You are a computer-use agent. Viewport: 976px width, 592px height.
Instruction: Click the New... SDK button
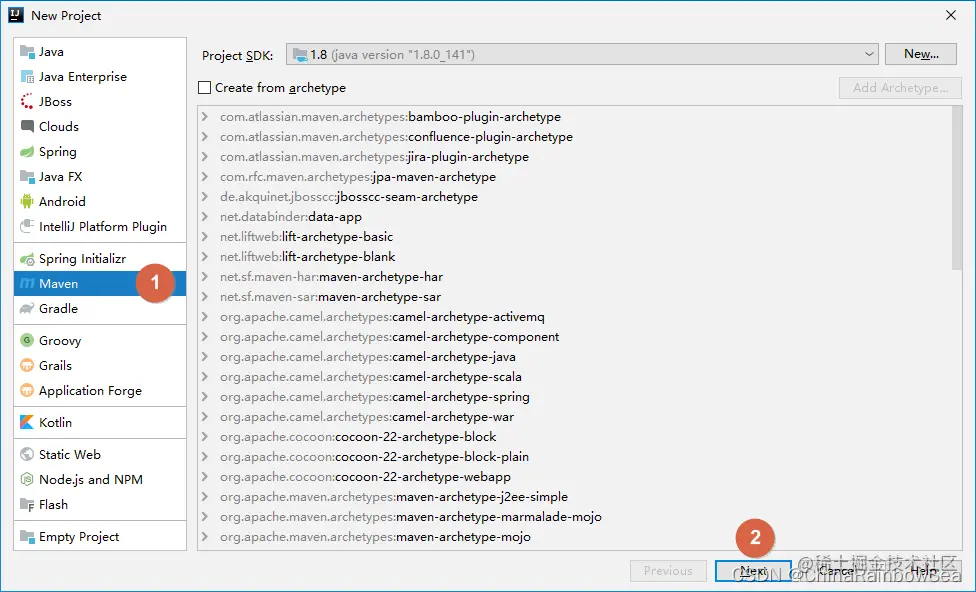(x=921, y=54)
